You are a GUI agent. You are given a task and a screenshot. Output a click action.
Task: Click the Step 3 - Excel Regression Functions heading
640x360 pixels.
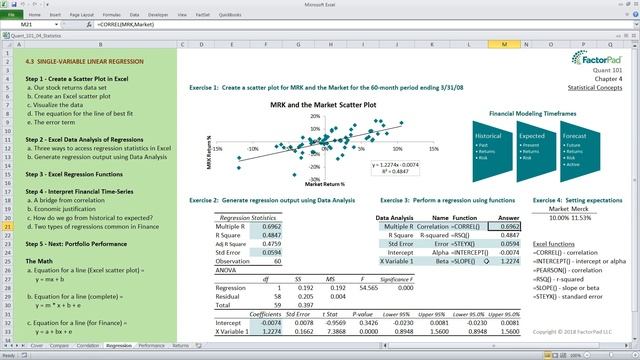(x=74, y=174)
